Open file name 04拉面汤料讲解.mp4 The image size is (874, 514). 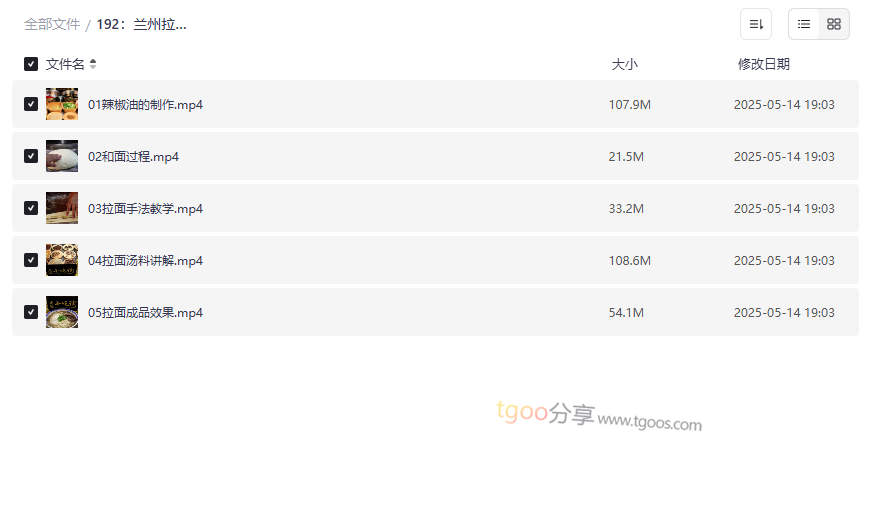[x=145, y=260]
